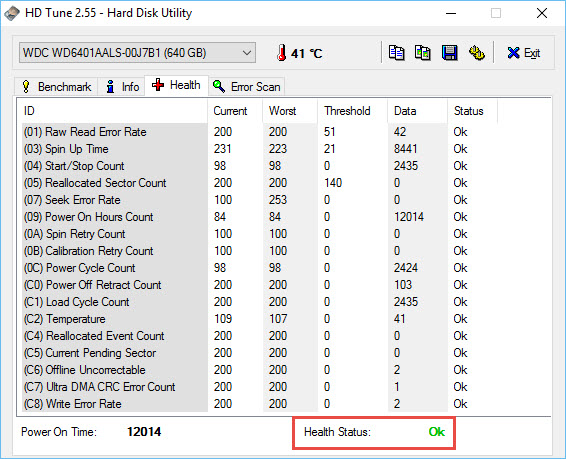The height and width of the screenshot is (459, 566).
Task: Switch to the Info tab
Action: (x=122, y=87)
